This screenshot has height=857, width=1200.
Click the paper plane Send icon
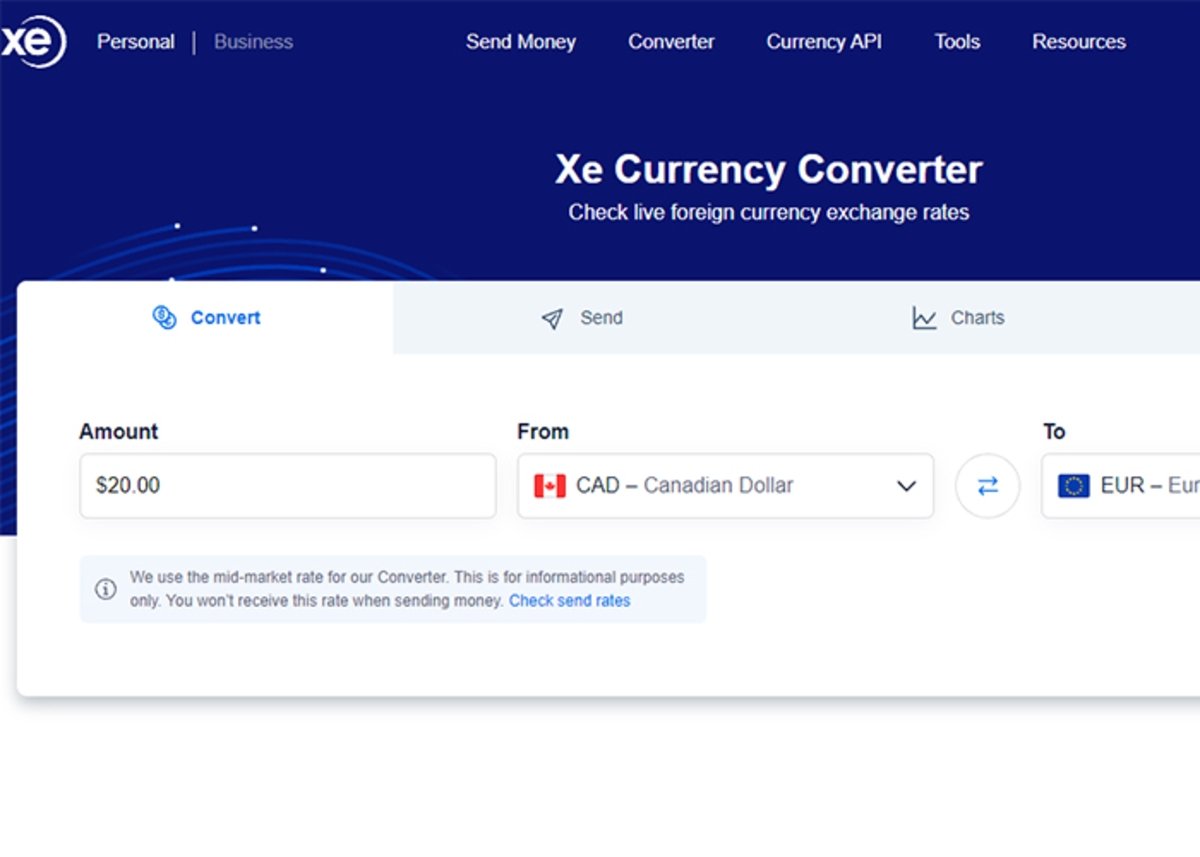[x=552, y=319]
